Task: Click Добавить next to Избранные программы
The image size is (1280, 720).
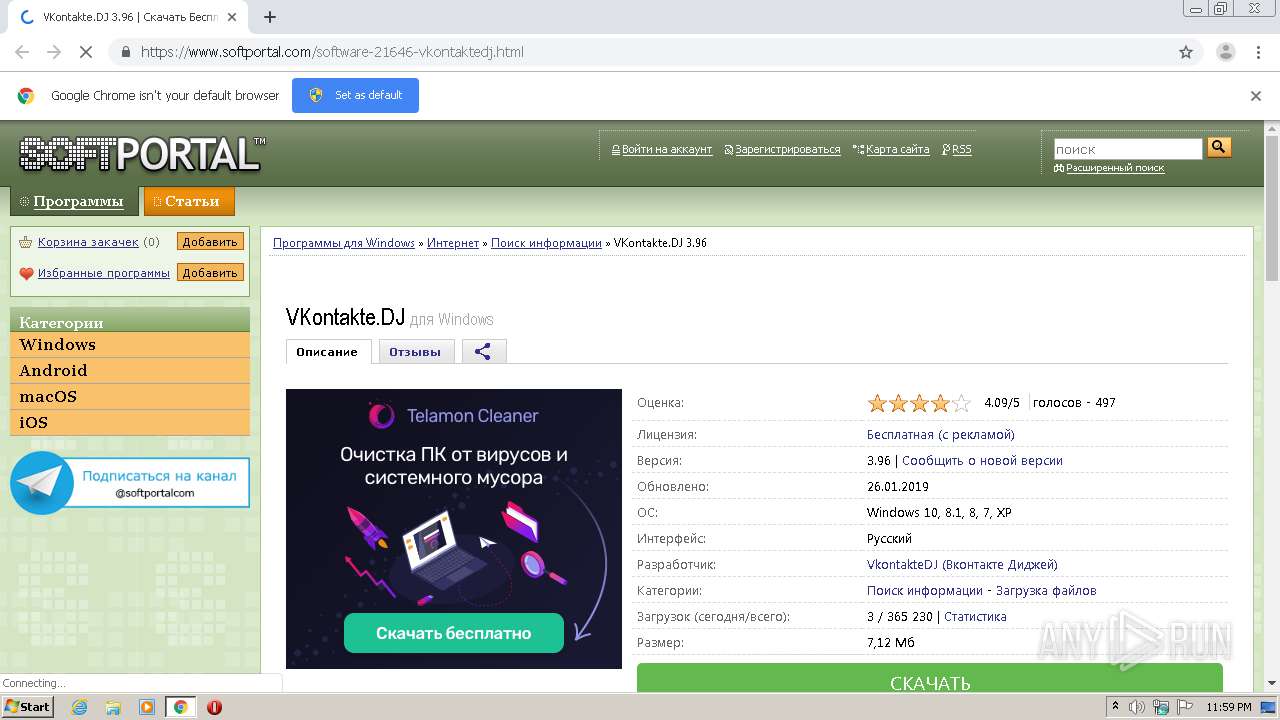Action: [210, 273]
